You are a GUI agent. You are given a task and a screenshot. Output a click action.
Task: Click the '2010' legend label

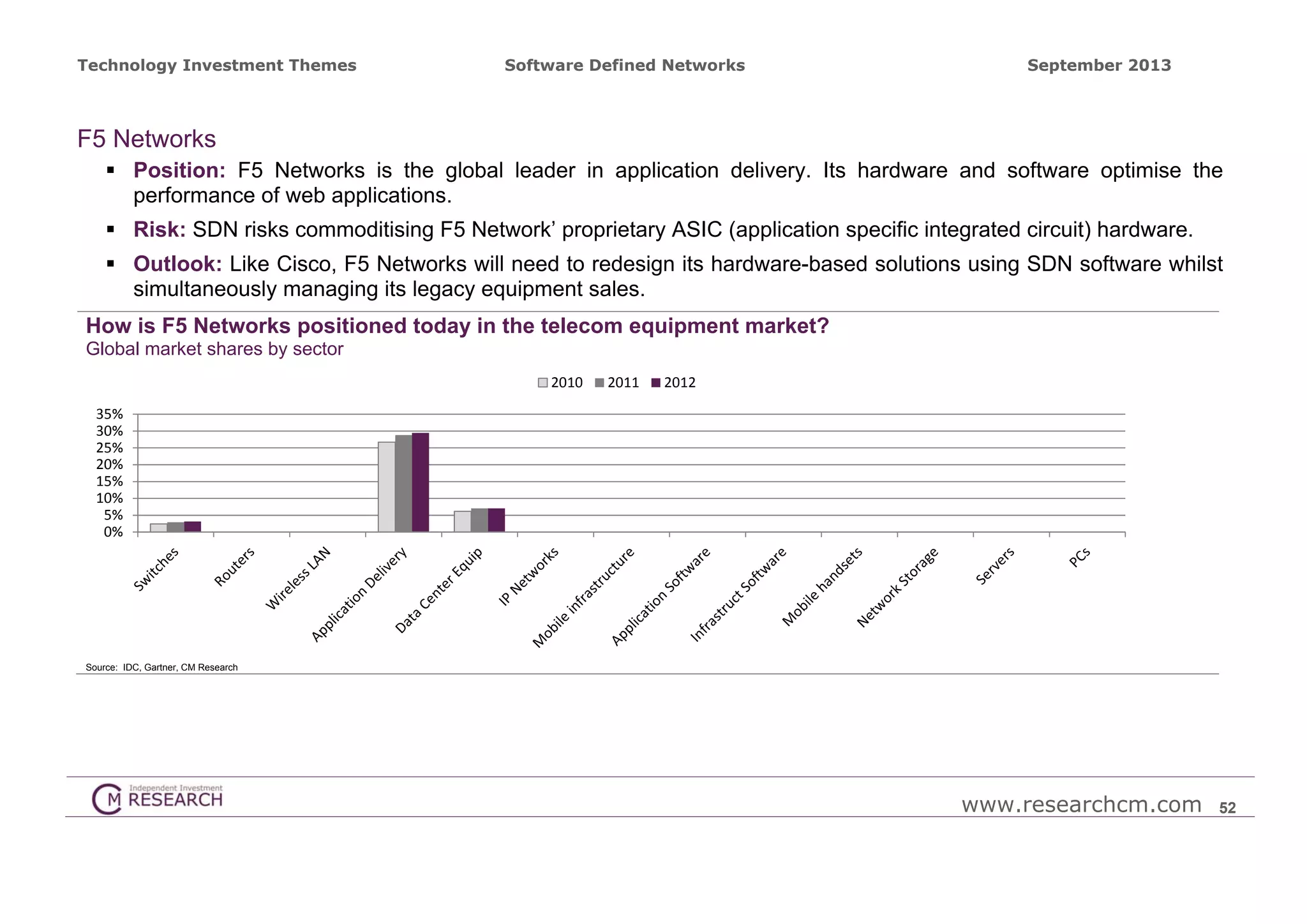click(567, 383)
